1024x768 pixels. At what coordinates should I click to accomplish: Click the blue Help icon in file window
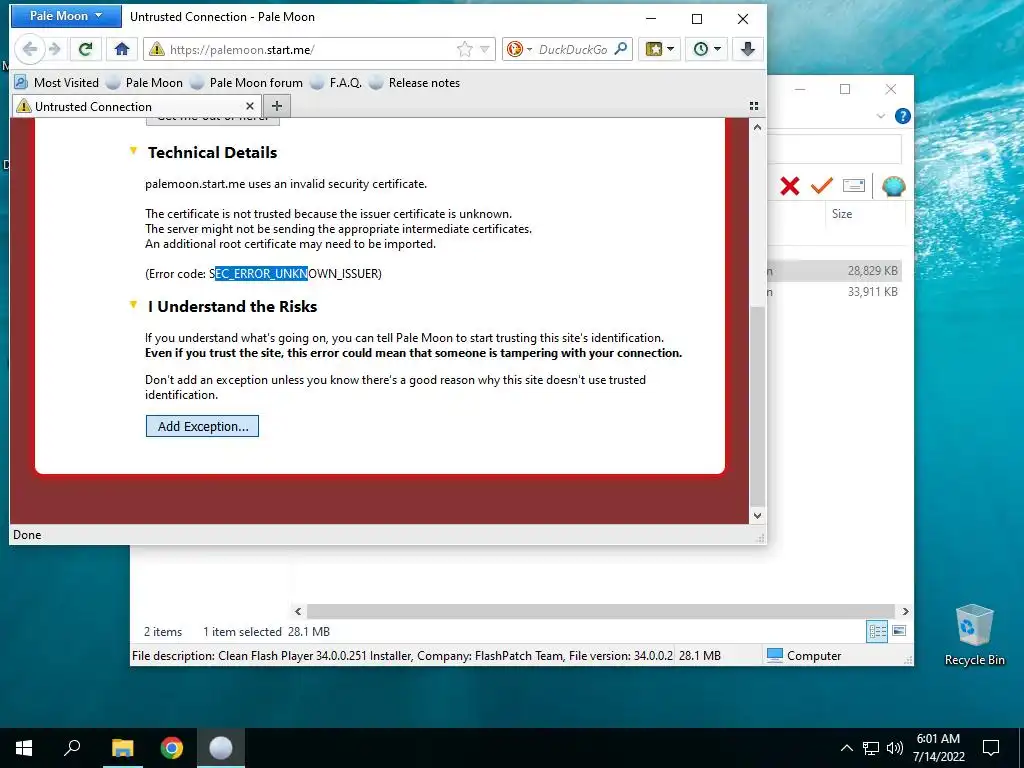[x=903, y=116]
